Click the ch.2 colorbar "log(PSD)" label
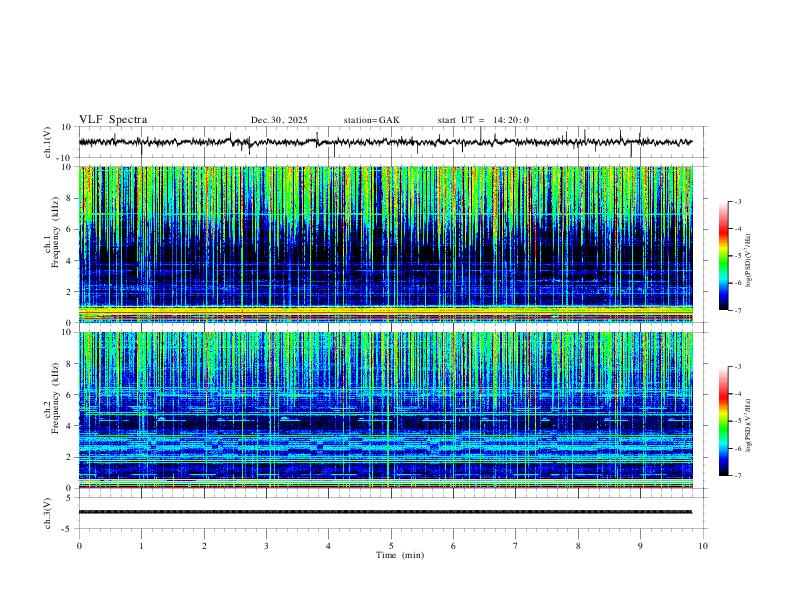Image resolution: width=792 pixels, height=612 pixels. pos(749,425)
